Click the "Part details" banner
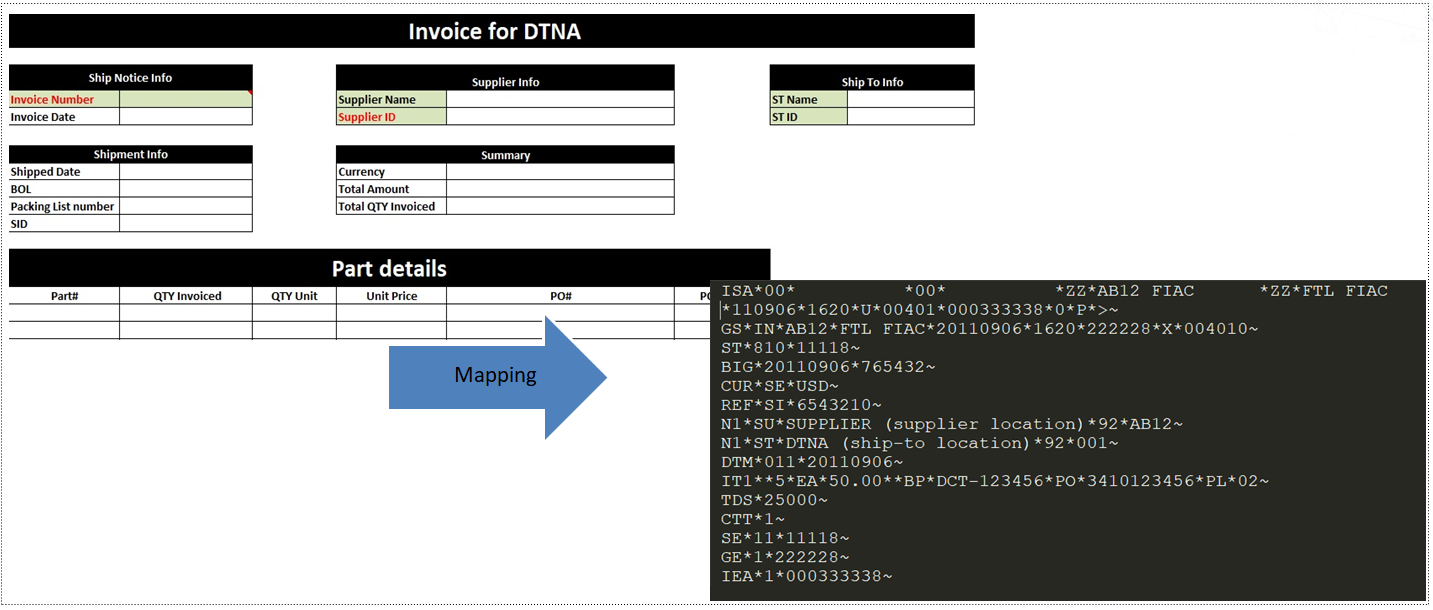The image size is (1433, 610). click(389, 268)
